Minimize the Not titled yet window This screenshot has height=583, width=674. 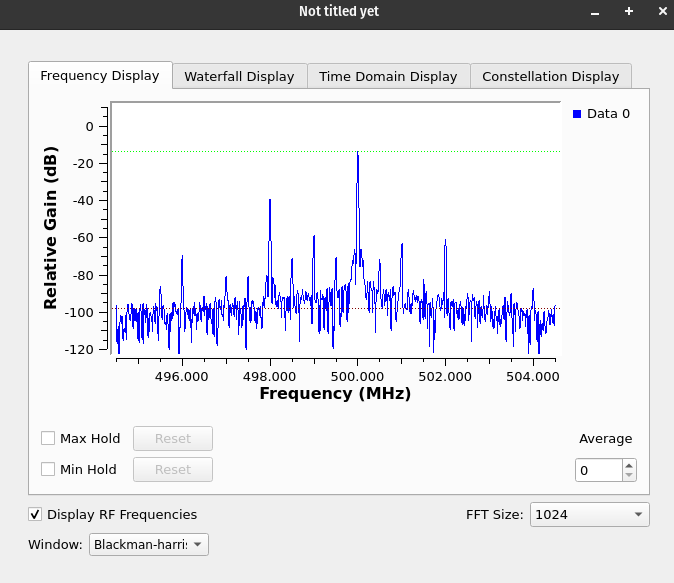595,12
